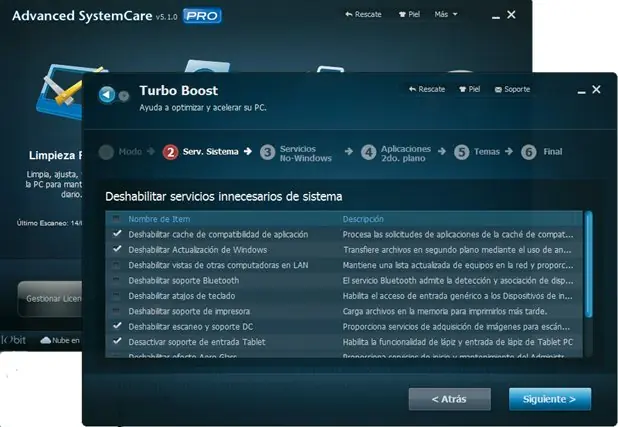Click the PRO badge in title
The width and height of the screenshot is (618, 427).
(x=202, y=16)
